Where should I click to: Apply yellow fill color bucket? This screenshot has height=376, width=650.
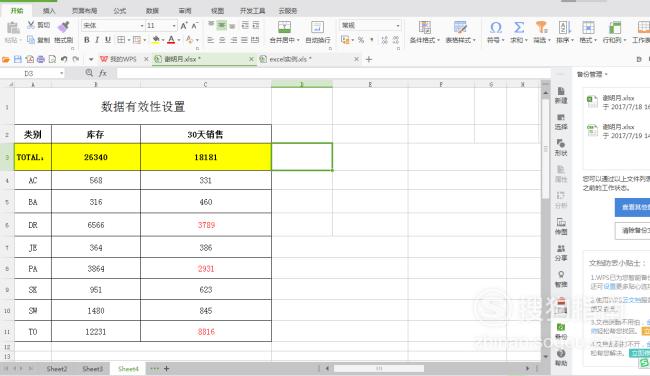click(155, 40)
